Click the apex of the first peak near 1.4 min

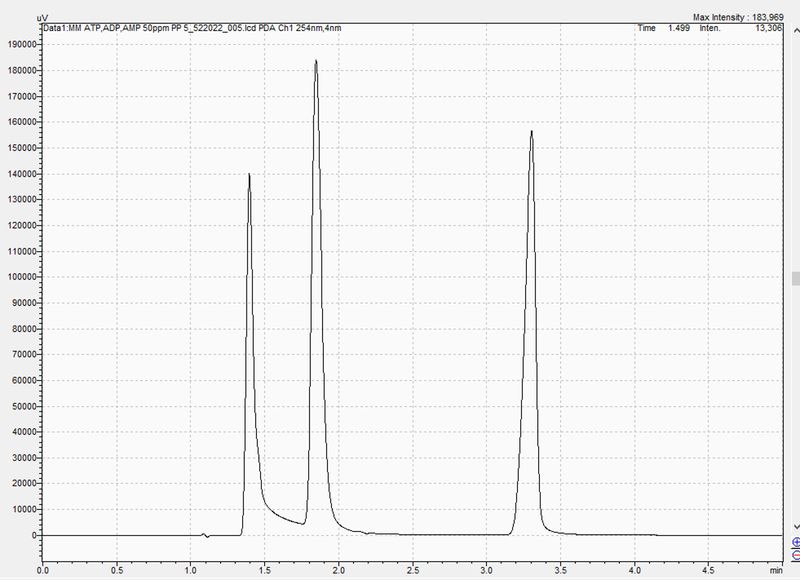[249, 174]
